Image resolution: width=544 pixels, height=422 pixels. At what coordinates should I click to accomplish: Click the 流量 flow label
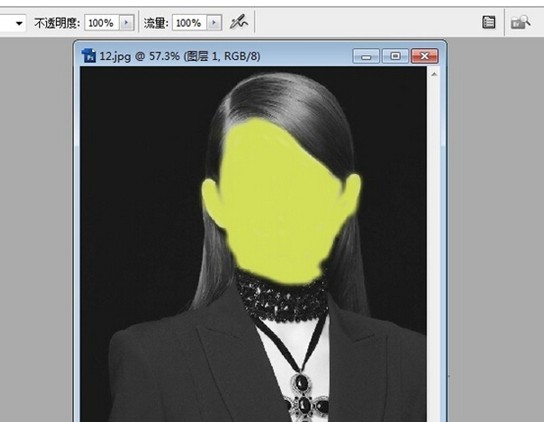tap(156, 23)
